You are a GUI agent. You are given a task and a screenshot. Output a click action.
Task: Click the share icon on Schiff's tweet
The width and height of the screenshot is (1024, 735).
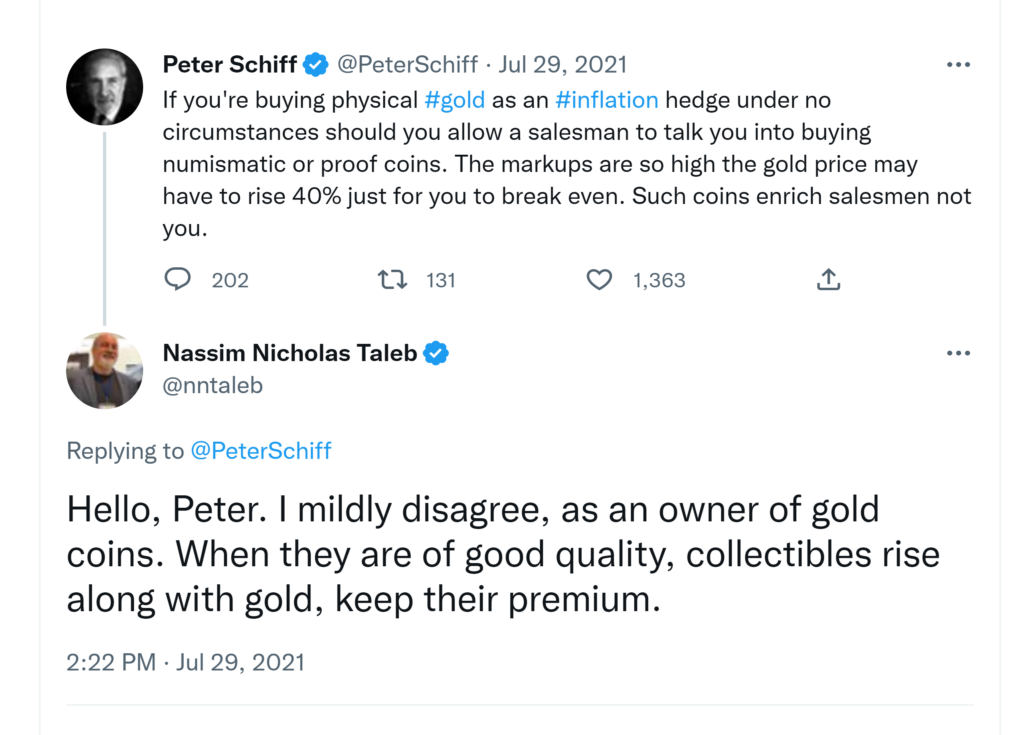tap(828, 280)
